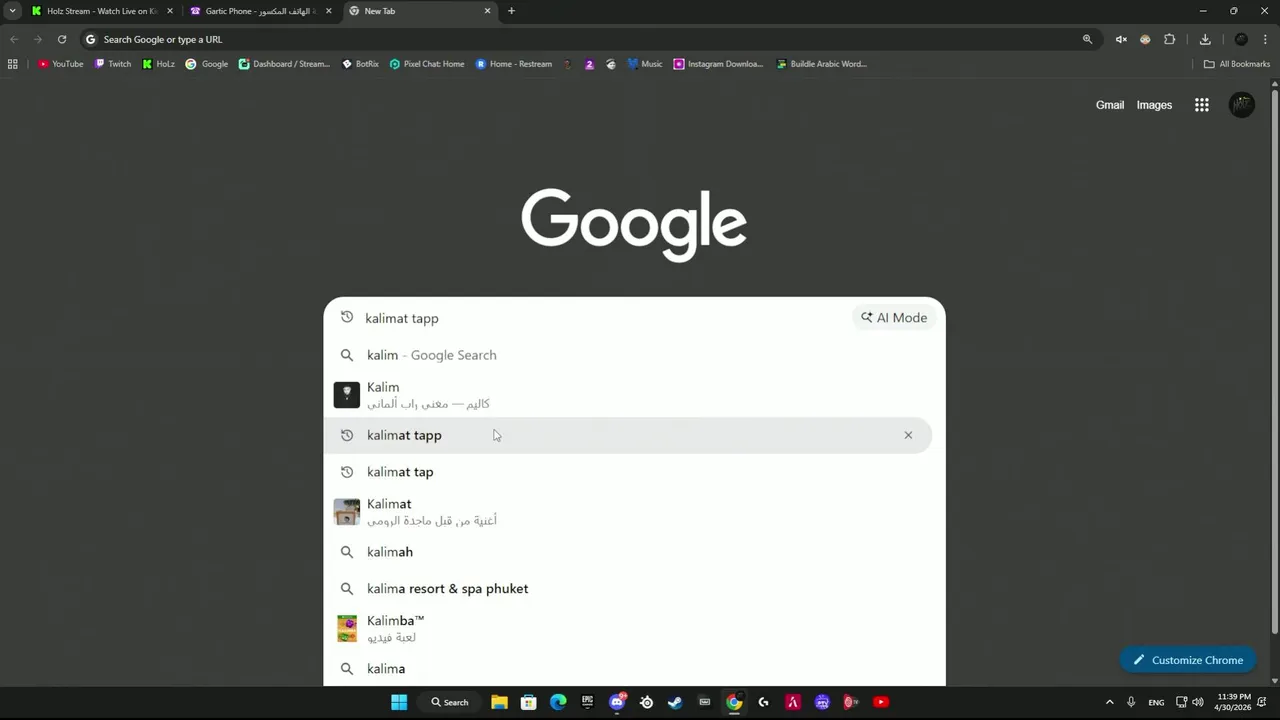Screen dimensions: 1280x720
Task: Open a new tab with the plus button
Action: tap(511, 11)
